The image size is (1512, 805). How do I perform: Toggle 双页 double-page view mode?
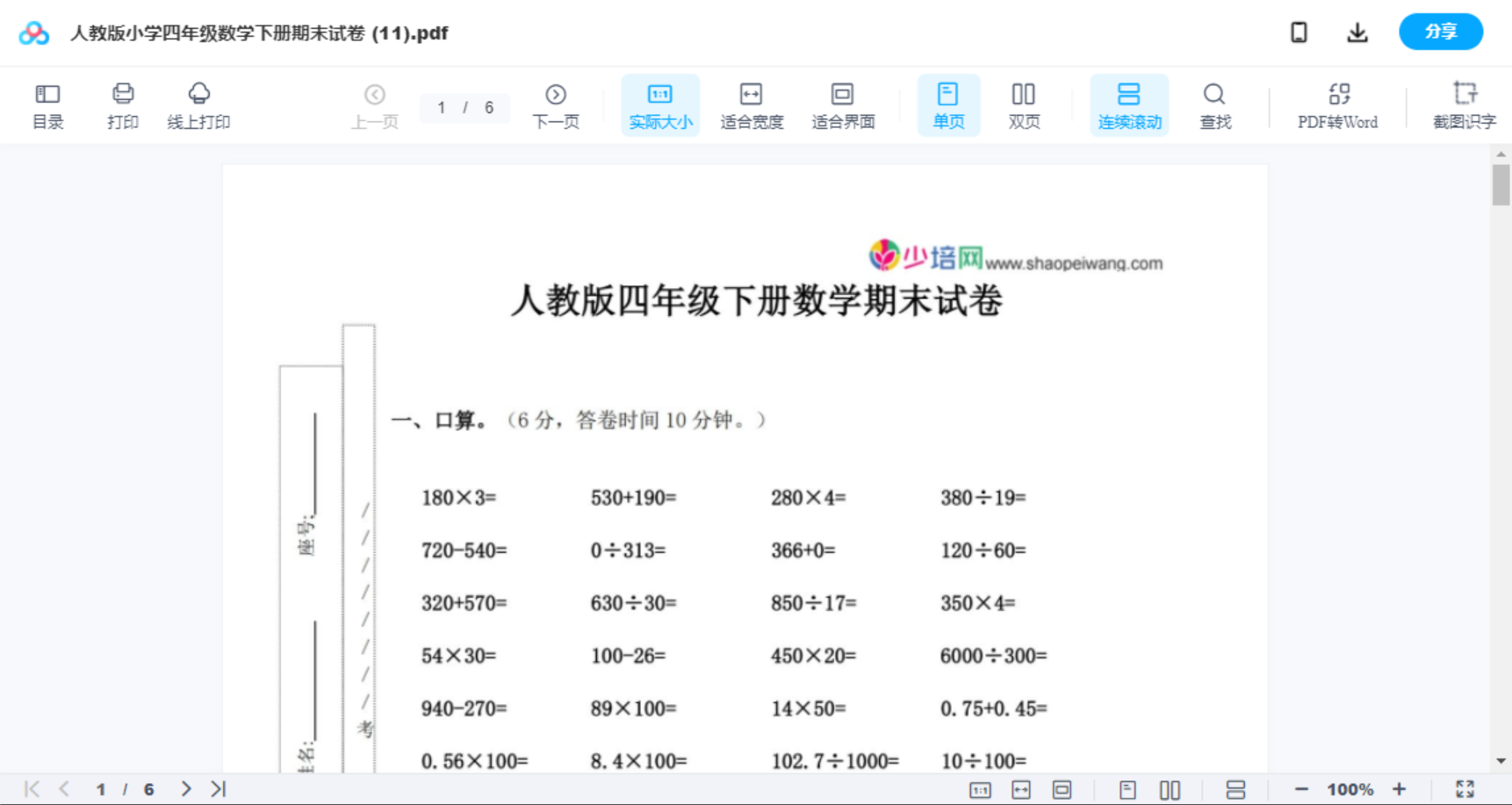1024,104
